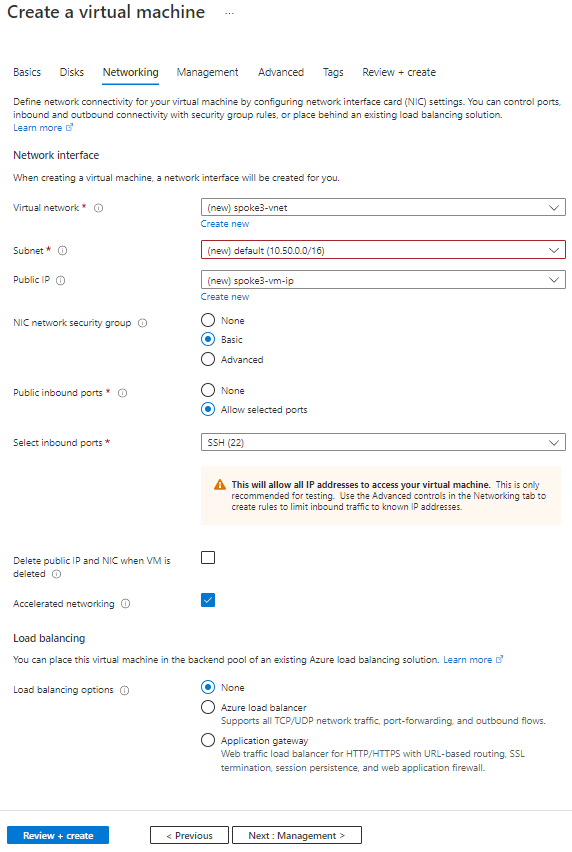Click the orange warning triangle icon
The image size is (572, 852).
click(x=219, y=485)
